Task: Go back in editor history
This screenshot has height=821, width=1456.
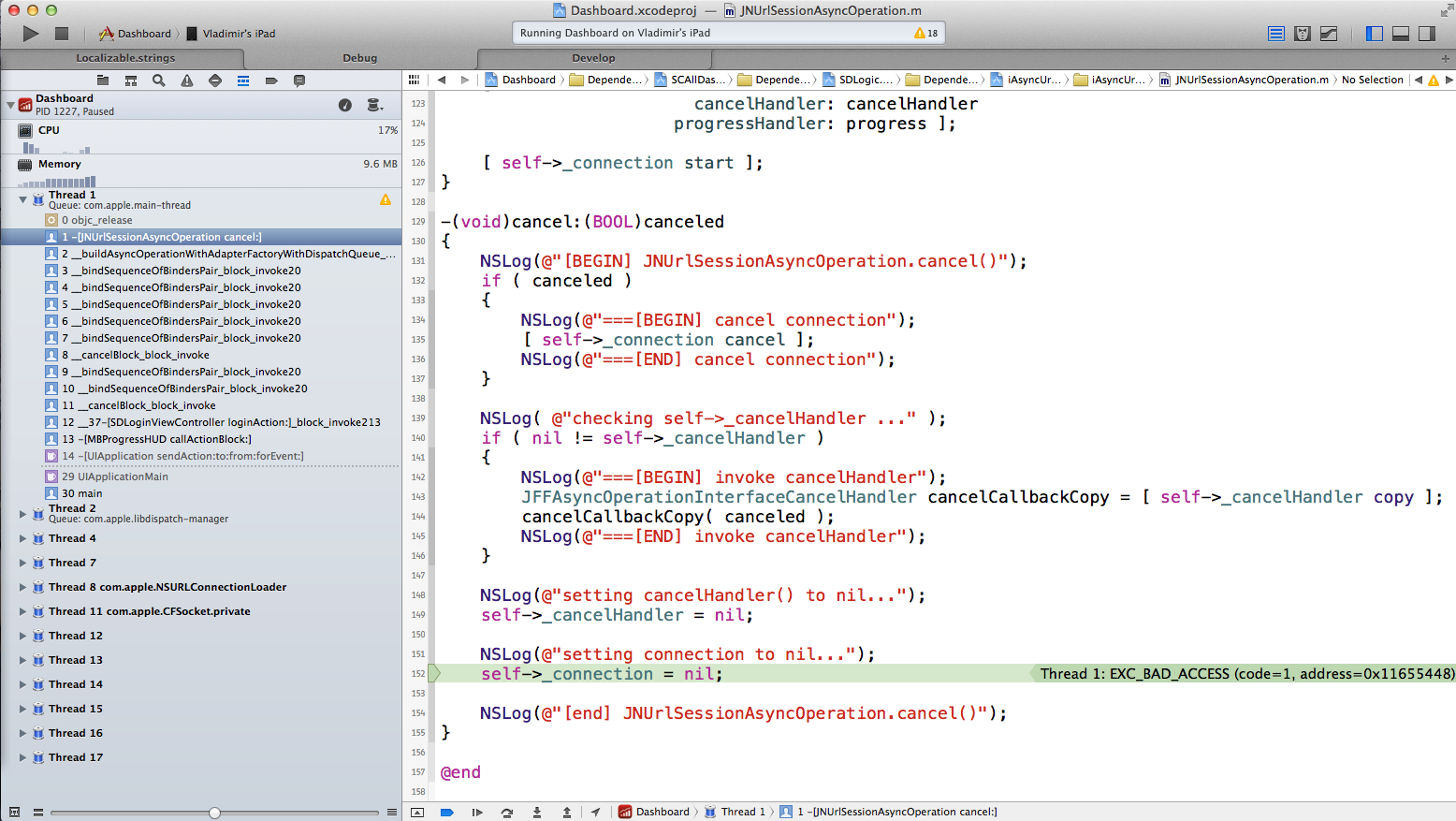Action: click(x=442, y=80)
